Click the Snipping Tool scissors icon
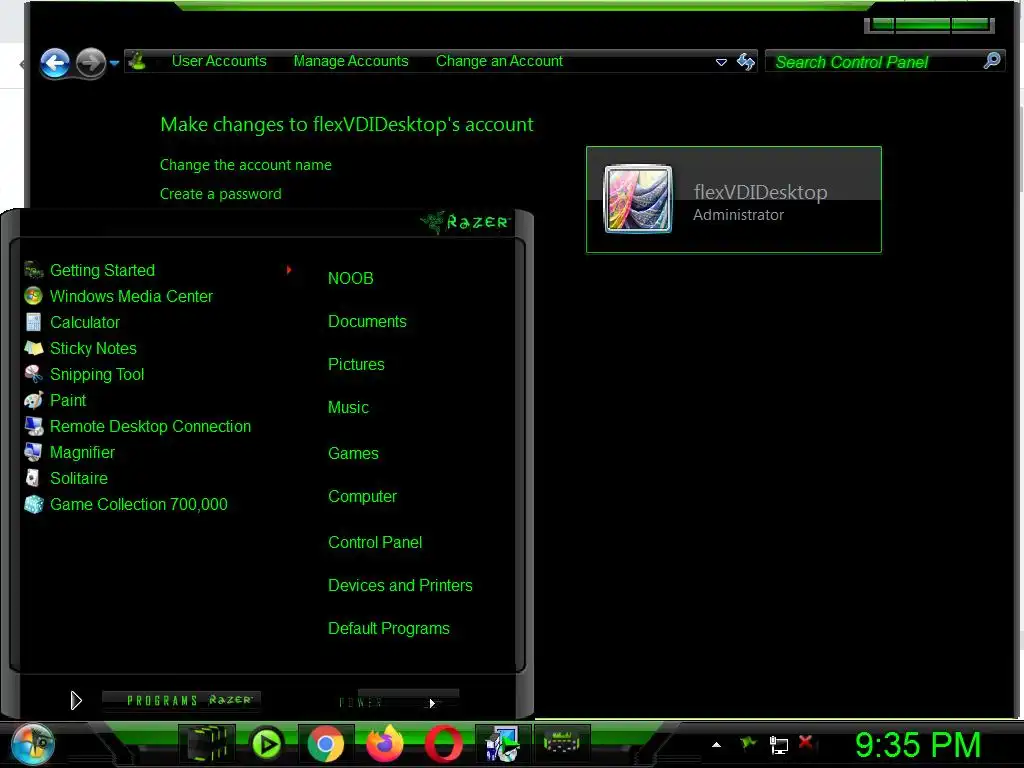The width and height of the screenshot is (1024, 768). (x=33, y=374)
